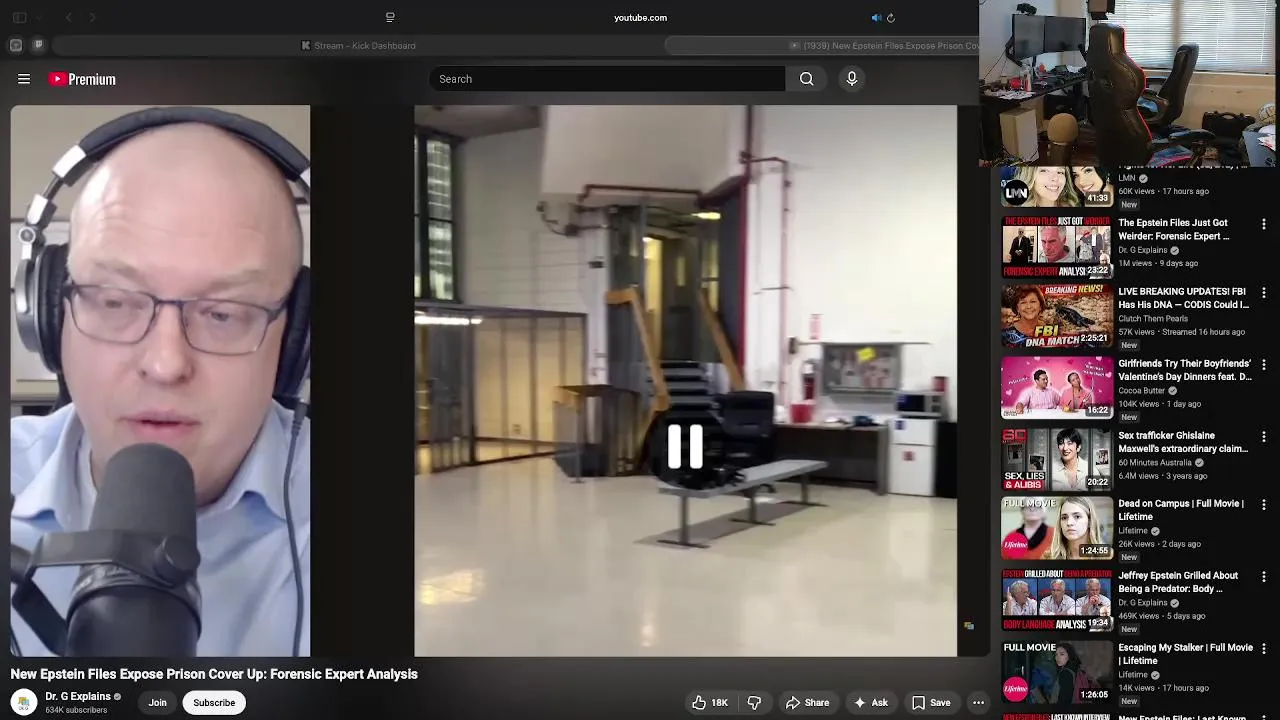Screen dimensions: 1280x720
Task: Switch to Stream - Kick Dashboard tab
Action: click(358, 45)
